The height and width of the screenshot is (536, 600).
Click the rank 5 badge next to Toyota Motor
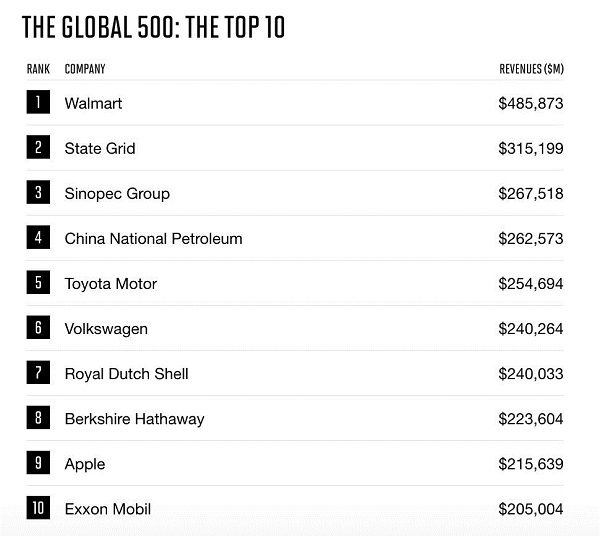tap(38, 282)
